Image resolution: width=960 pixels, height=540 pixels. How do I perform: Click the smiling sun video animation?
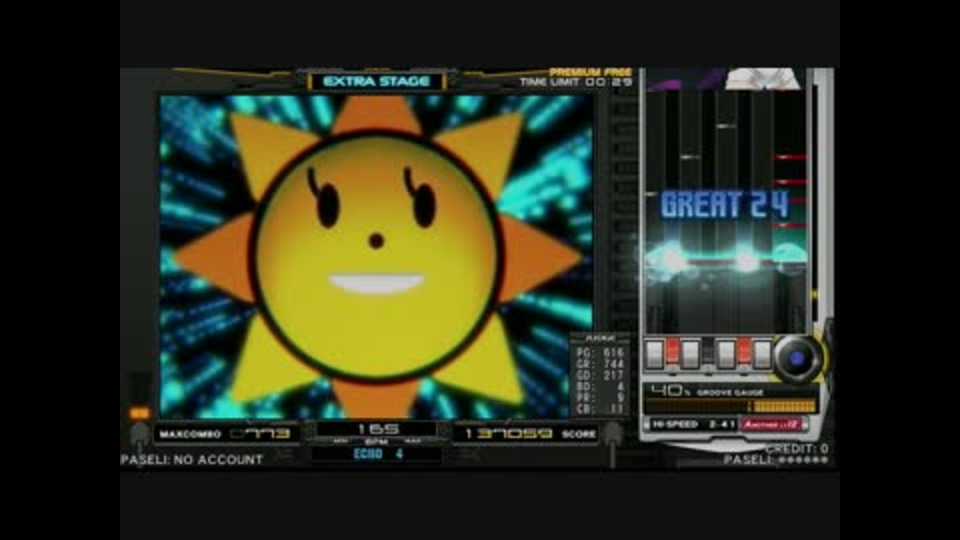375,256
